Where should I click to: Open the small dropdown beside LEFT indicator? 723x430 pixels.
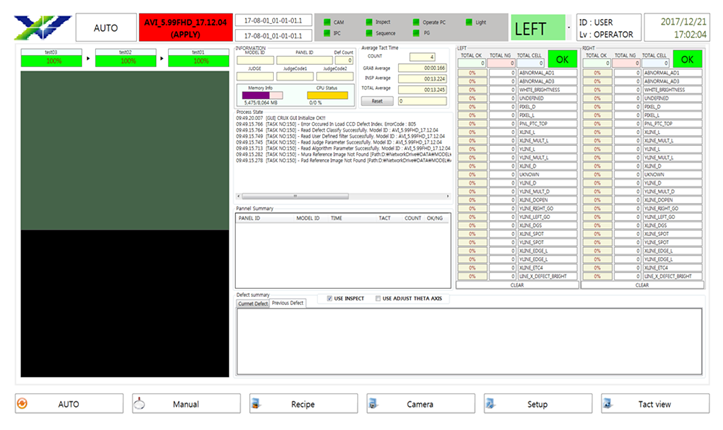click(569, 28)
